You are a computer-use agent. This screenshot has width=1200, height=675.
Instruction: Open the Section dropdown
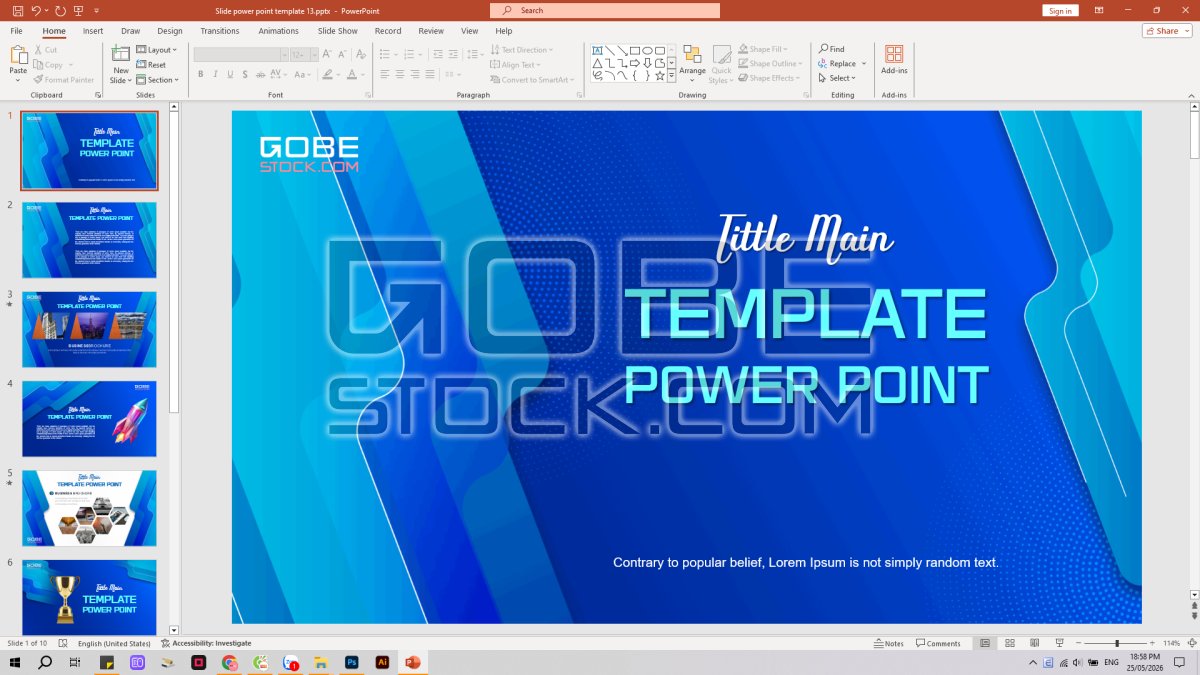[x=157, y=80]
